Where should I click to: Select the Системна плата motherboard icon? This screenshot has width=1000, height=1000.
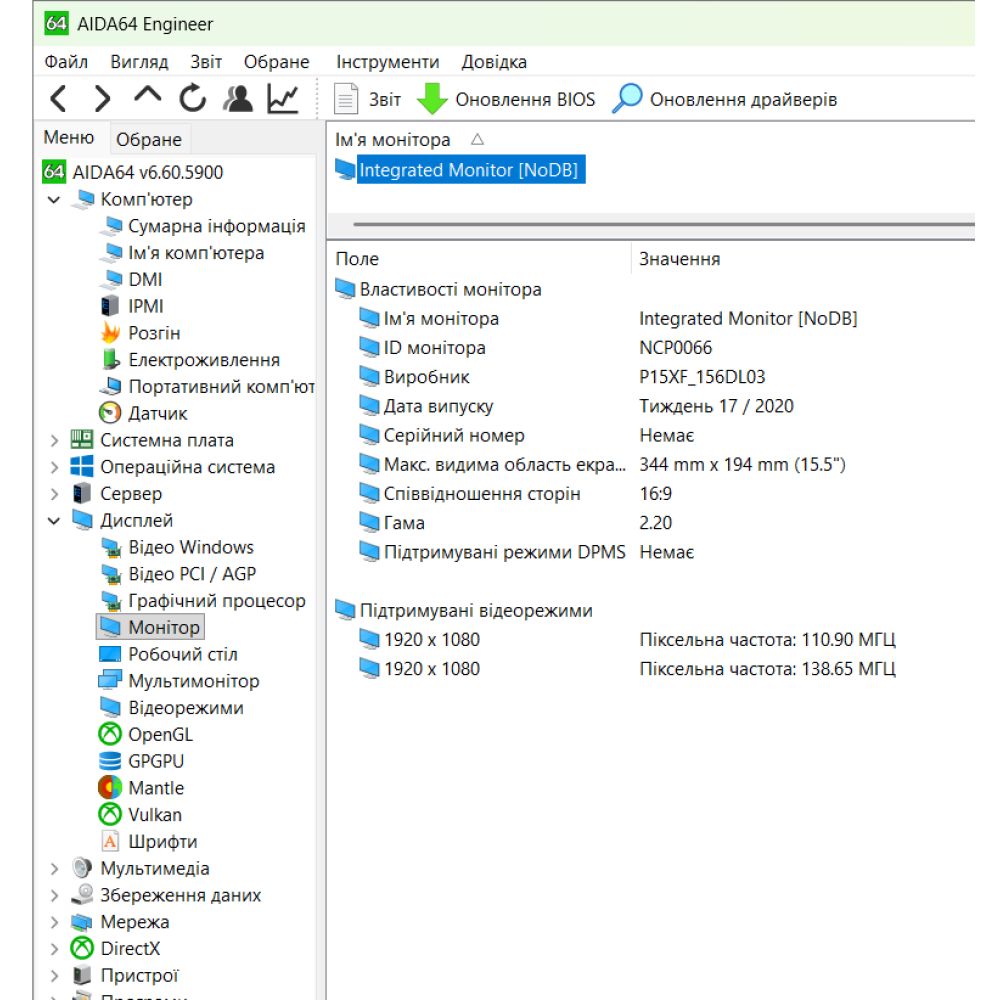[x=82, y=440]
